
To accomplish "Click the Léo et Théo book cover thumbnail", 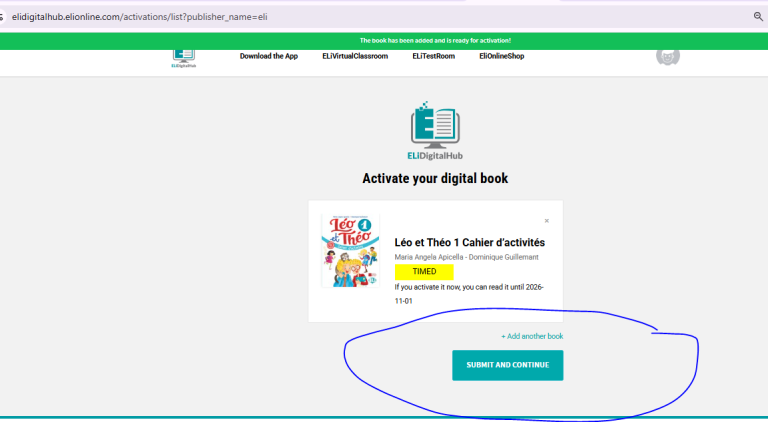I will coord(350,251).
